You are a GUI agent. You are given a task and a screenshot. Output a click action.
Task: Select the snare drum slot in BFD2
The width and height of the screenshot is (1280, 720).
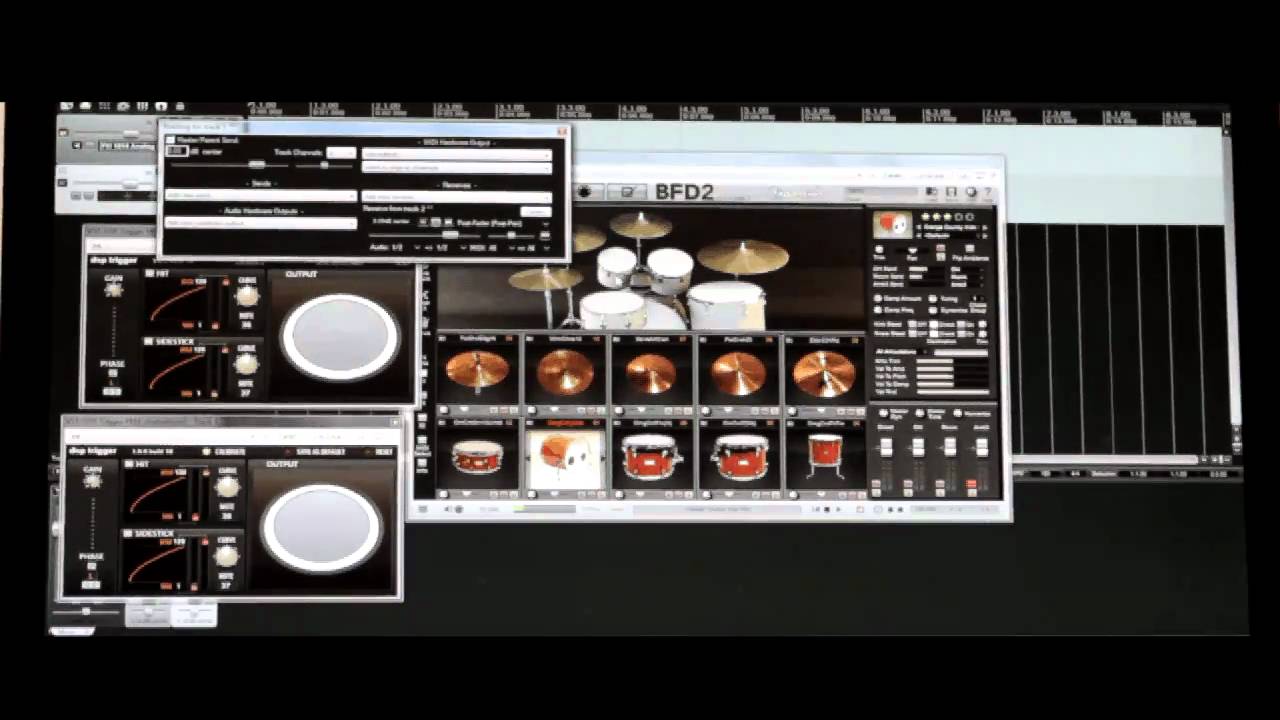[477, 456]
